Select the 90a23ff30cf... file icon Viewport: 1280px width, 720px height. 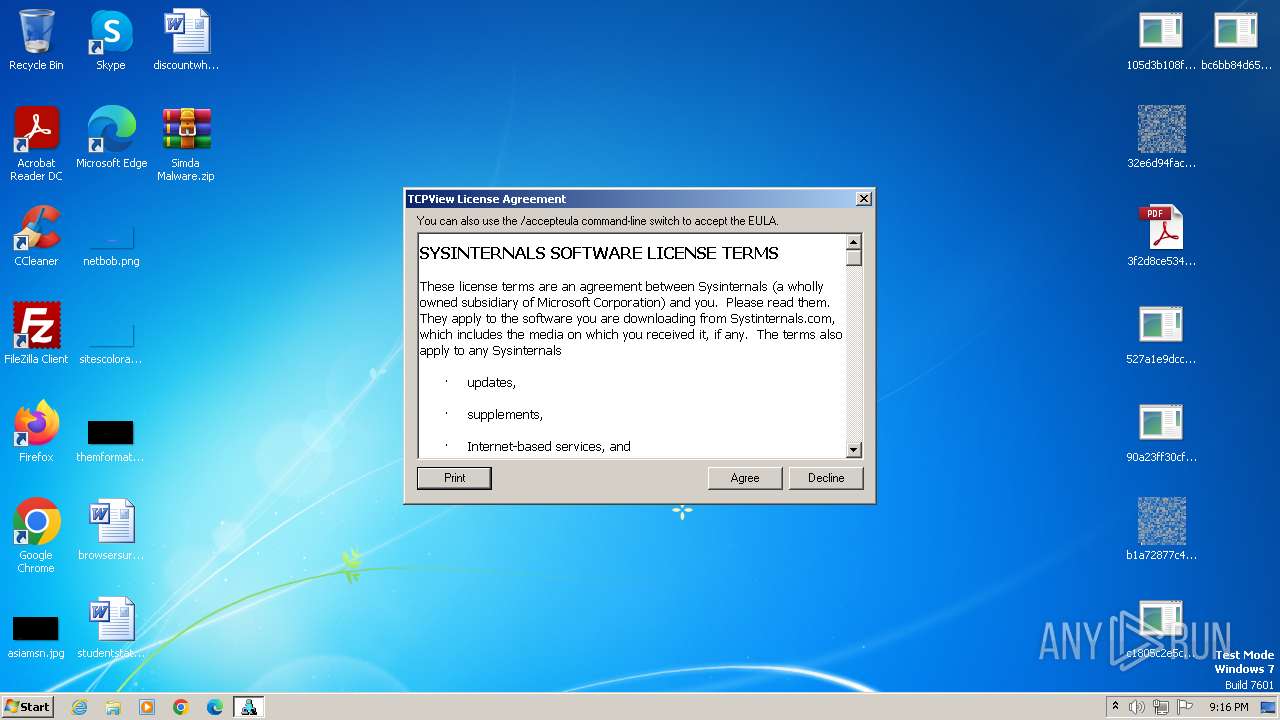coord(1161,432)
